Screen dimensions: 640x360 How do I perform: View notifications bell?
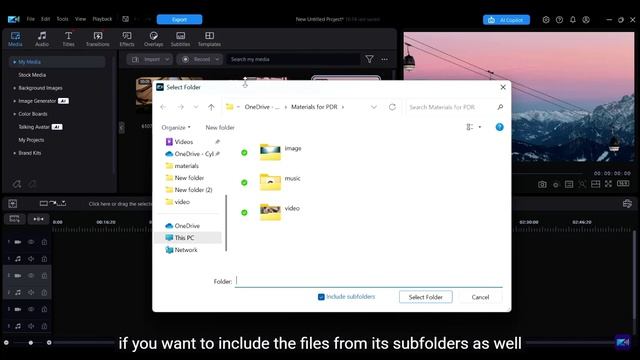click(x=573, y=20)
